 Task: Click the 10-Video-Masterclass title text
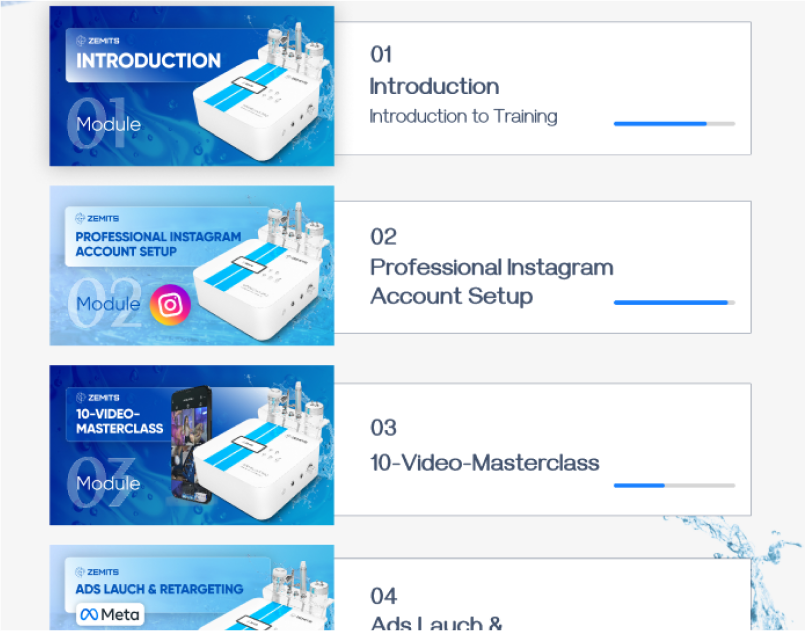click(x=485, y=463)
